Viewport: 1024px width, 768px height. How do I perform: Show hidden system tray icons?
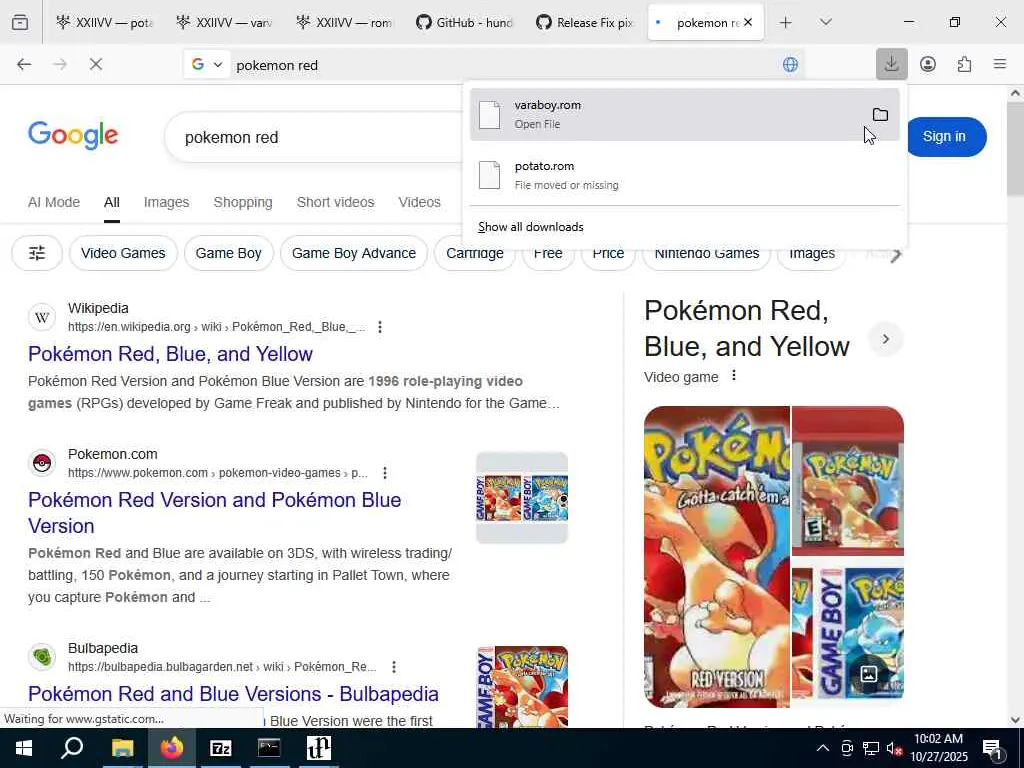823,748
